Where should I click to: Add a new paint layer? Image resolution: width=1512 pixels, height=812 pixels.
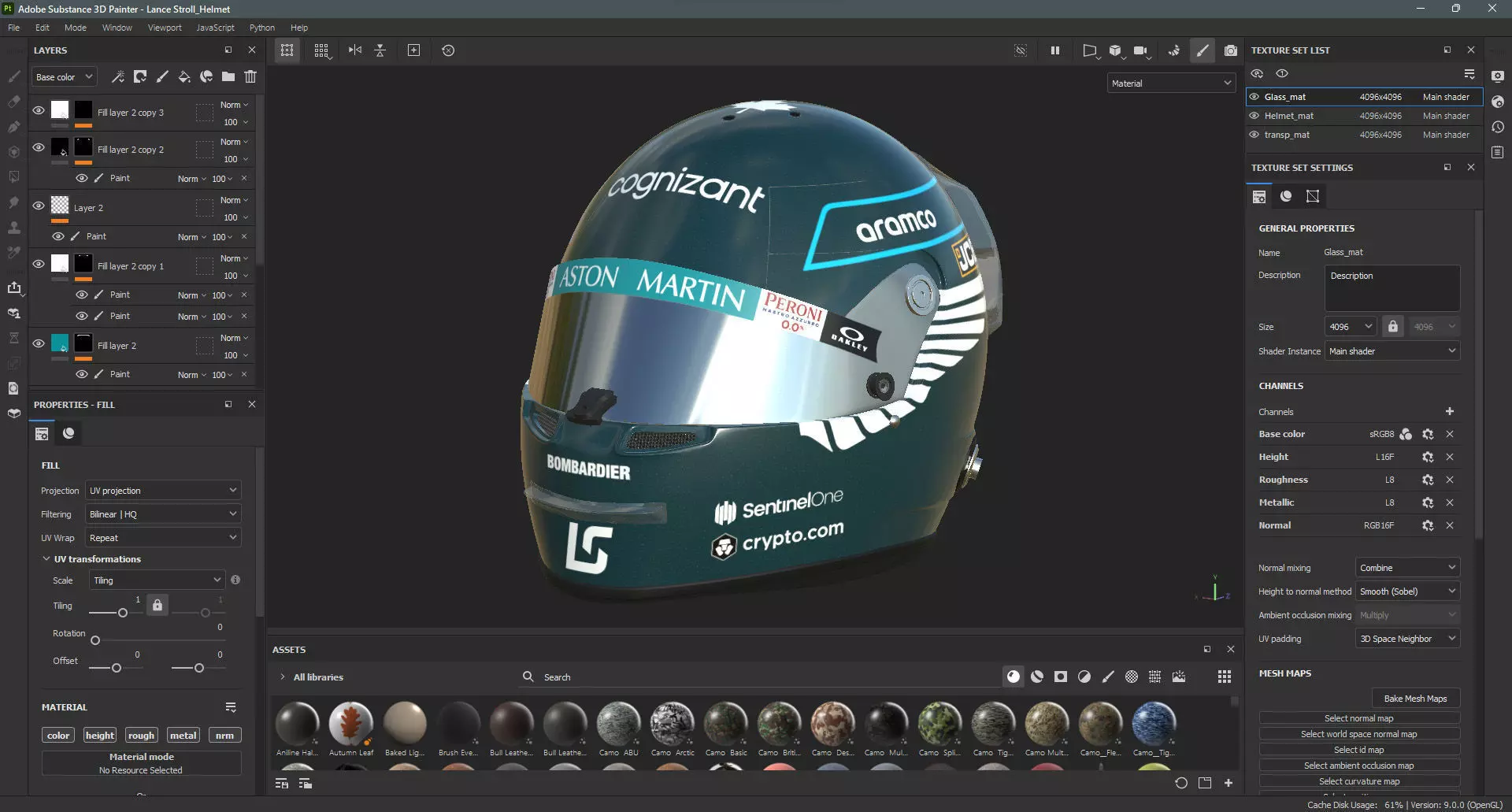point(162,76)
